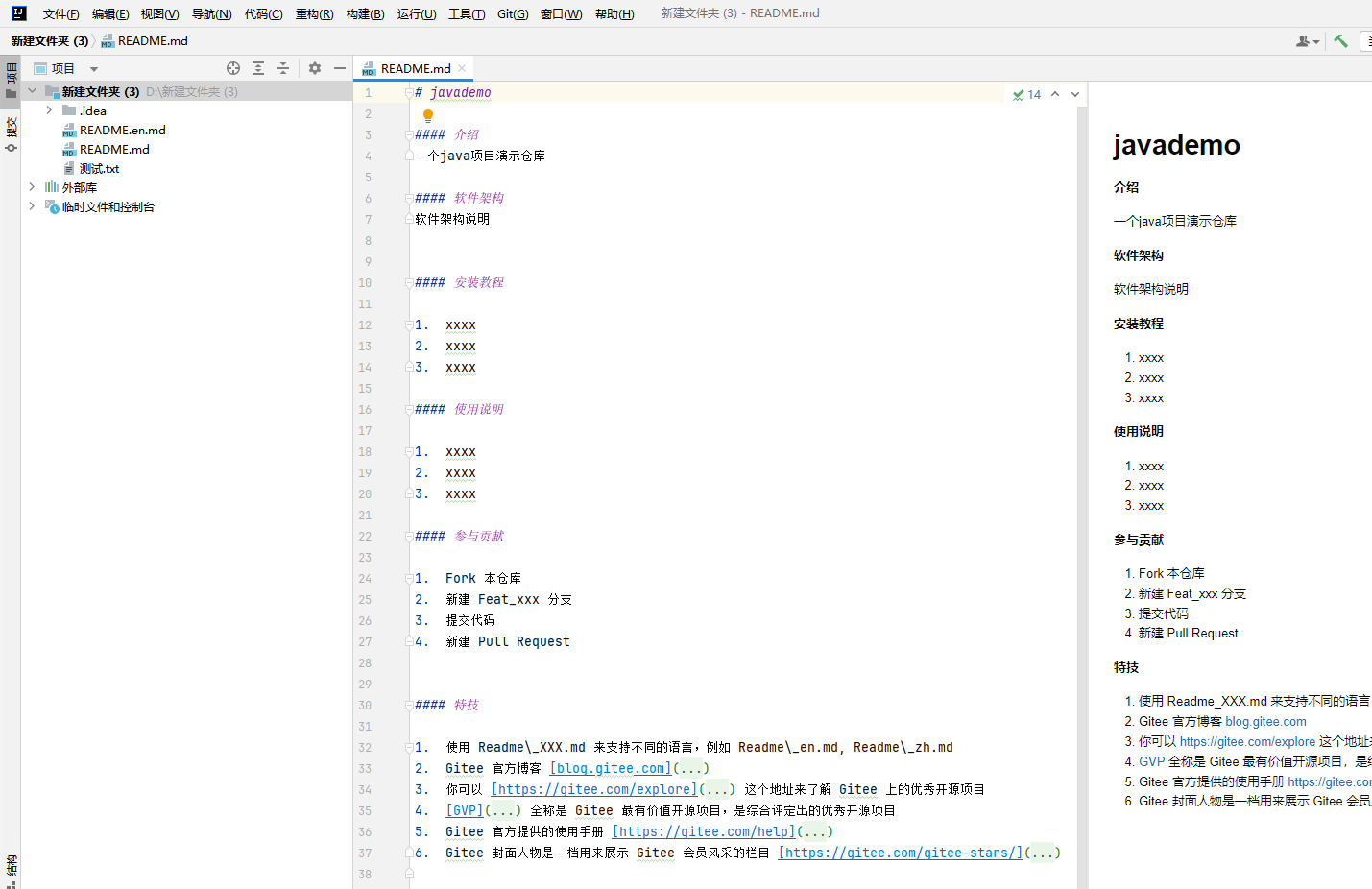The image size is (1372, 889).
Task: Go to previous highlighted problem up arrow
Action: click(x=1055, y=94)
